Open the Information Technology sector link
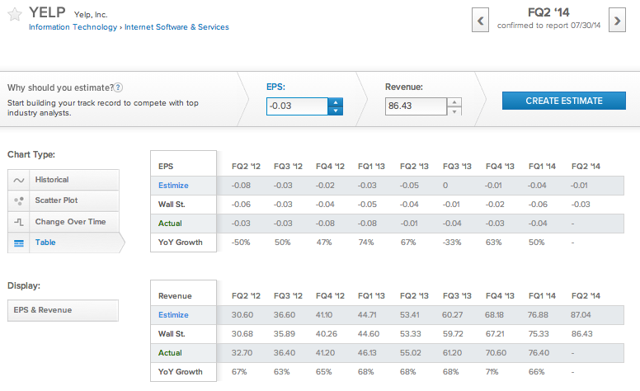Screen dimensions: 640x391 click(73, 27)
